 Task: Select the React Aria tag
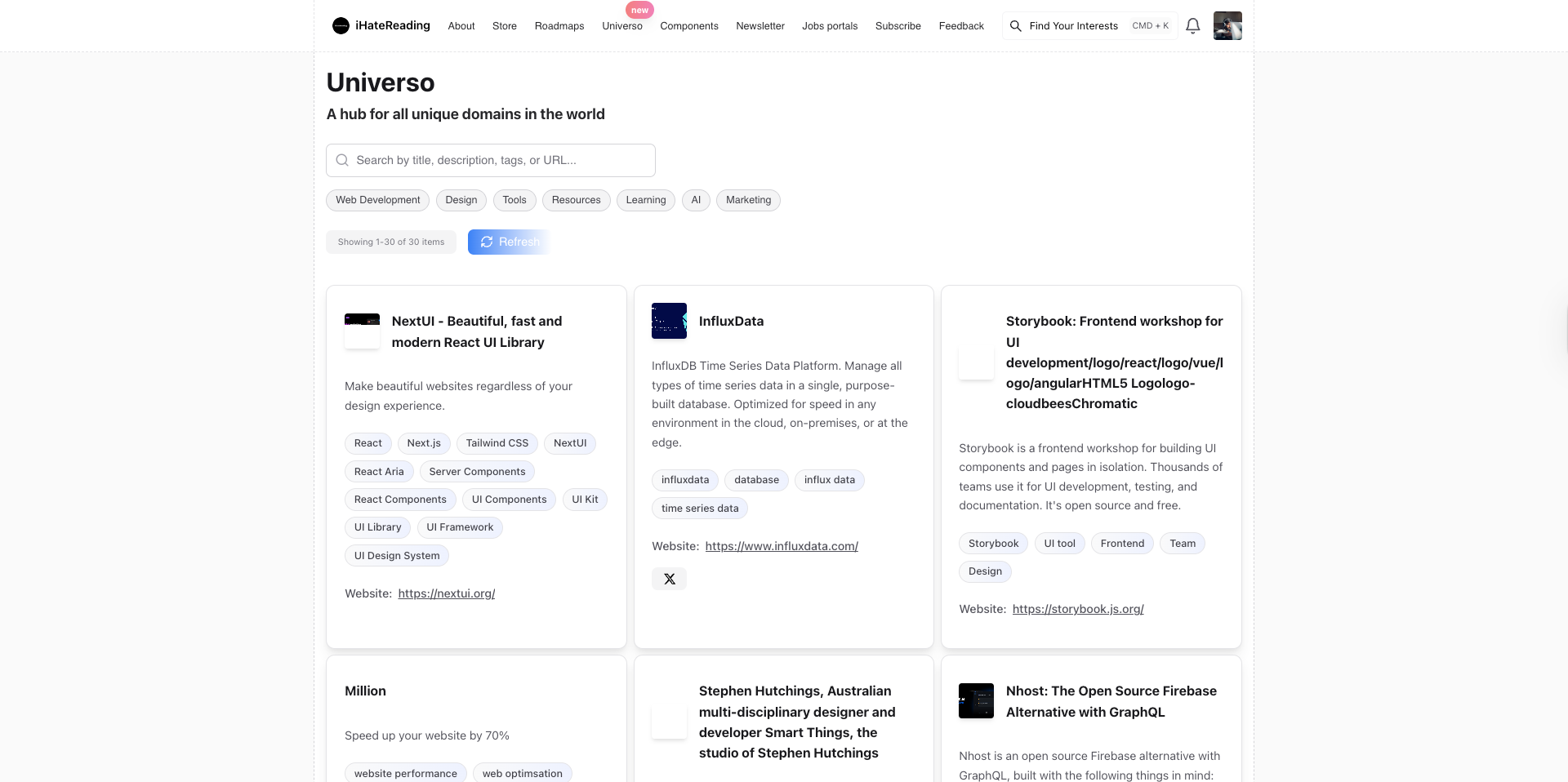tap(379, 472)
